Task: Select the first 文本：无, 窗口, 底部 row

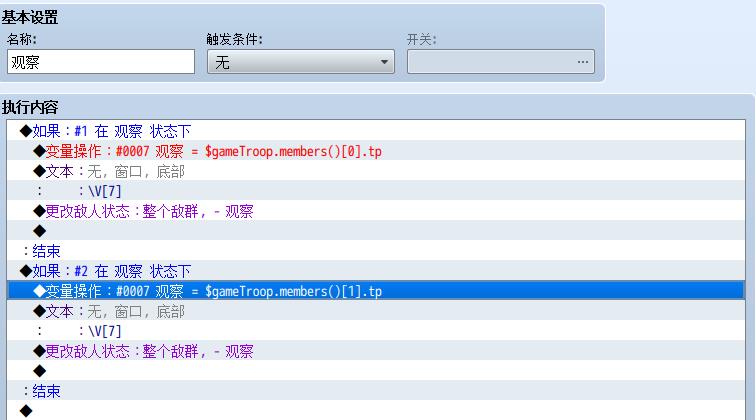Action: pos(376,171)
